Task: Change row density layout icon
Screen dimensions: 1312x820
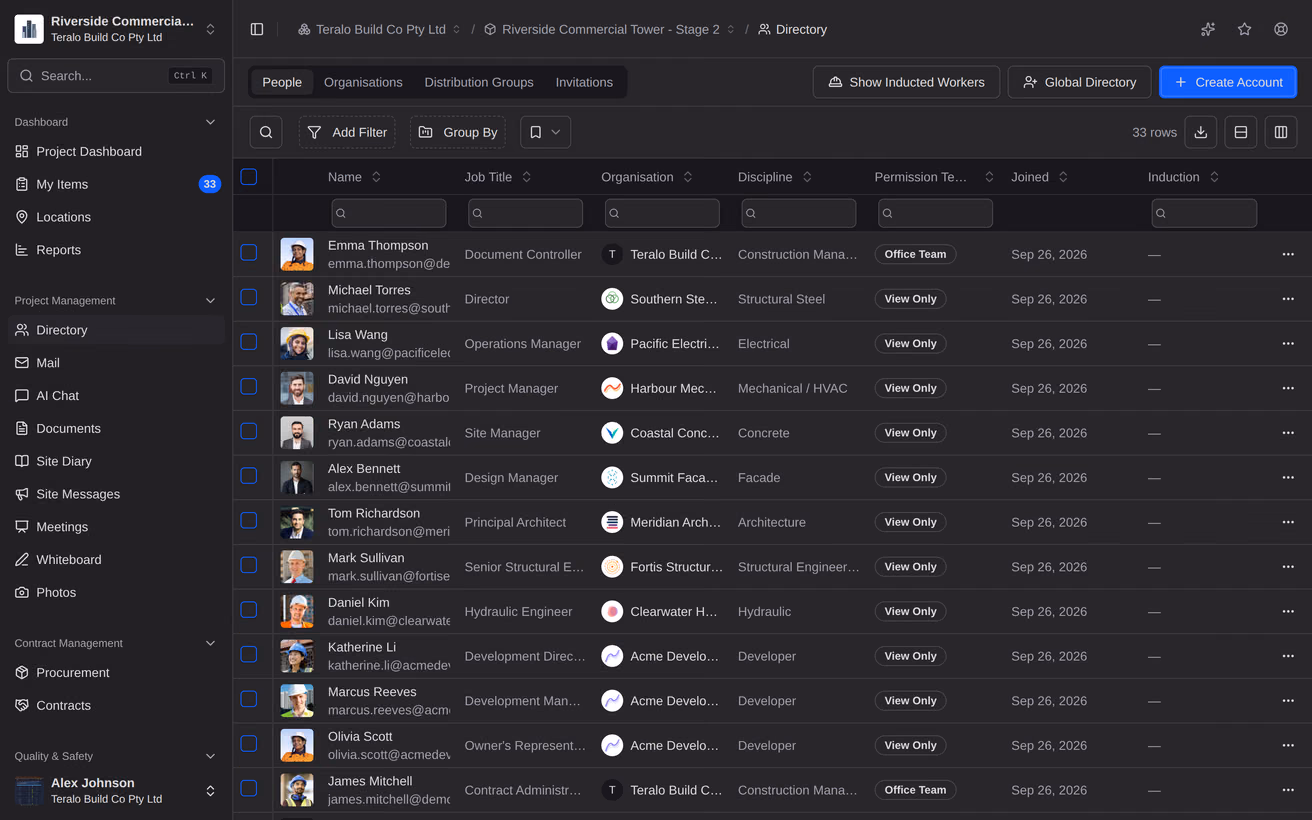Action: pos(1241,132)
